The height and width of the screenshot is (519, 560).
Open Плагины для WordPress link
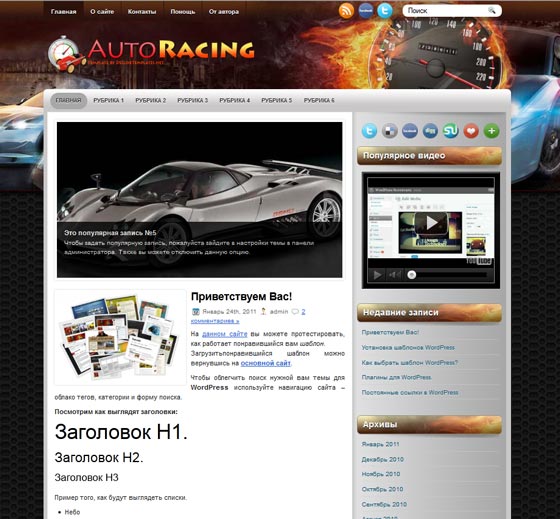396,377
